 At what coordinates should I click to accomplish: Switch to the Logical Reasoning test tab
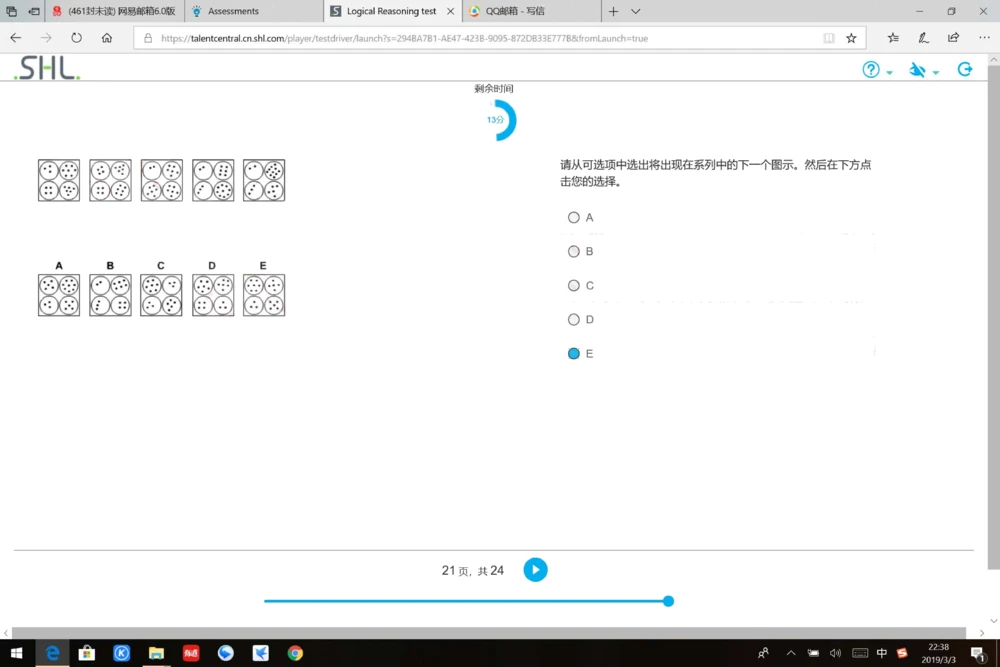point(390,11)
